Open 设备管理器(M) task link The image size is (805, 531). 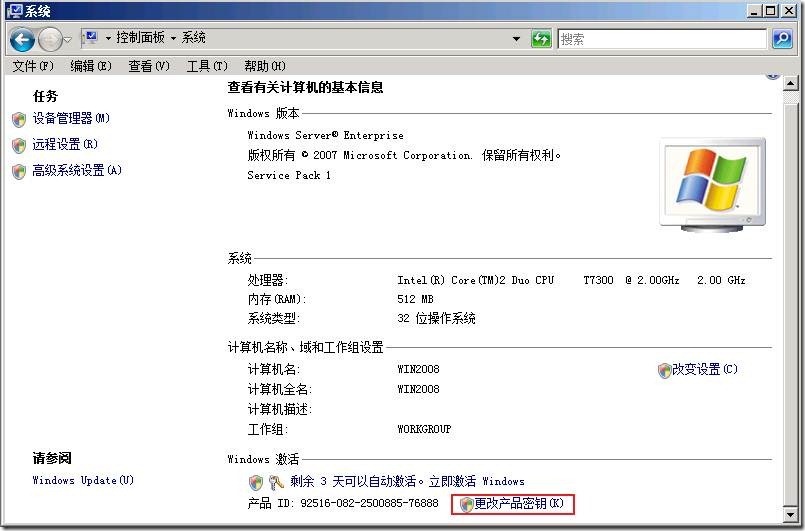(71, 119)
